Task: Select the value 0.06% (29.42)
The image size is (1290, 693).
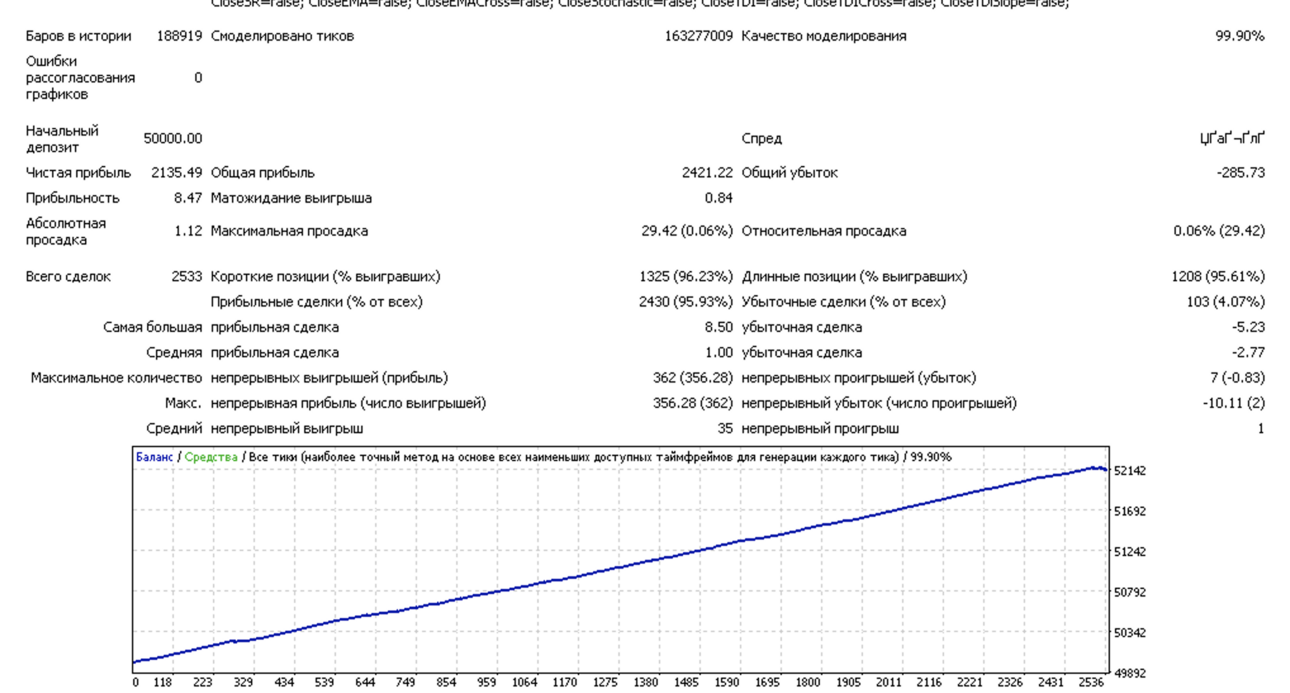Action: click(x=1219, y=231)
